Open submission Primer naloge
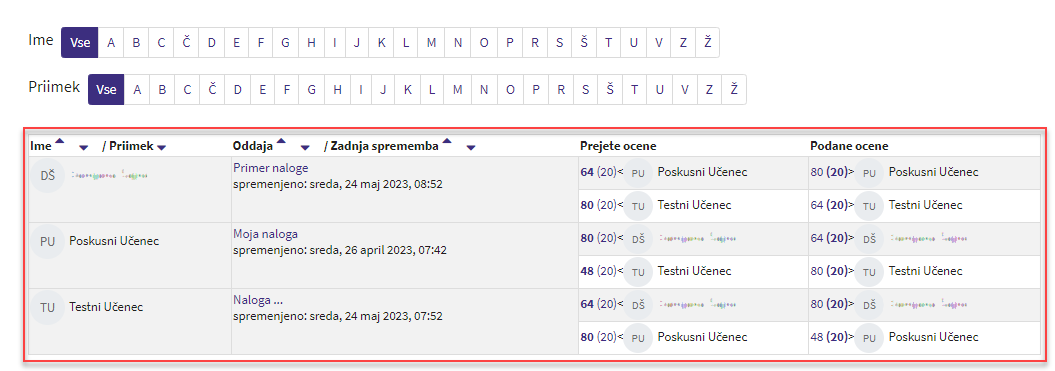 (270, 168)
